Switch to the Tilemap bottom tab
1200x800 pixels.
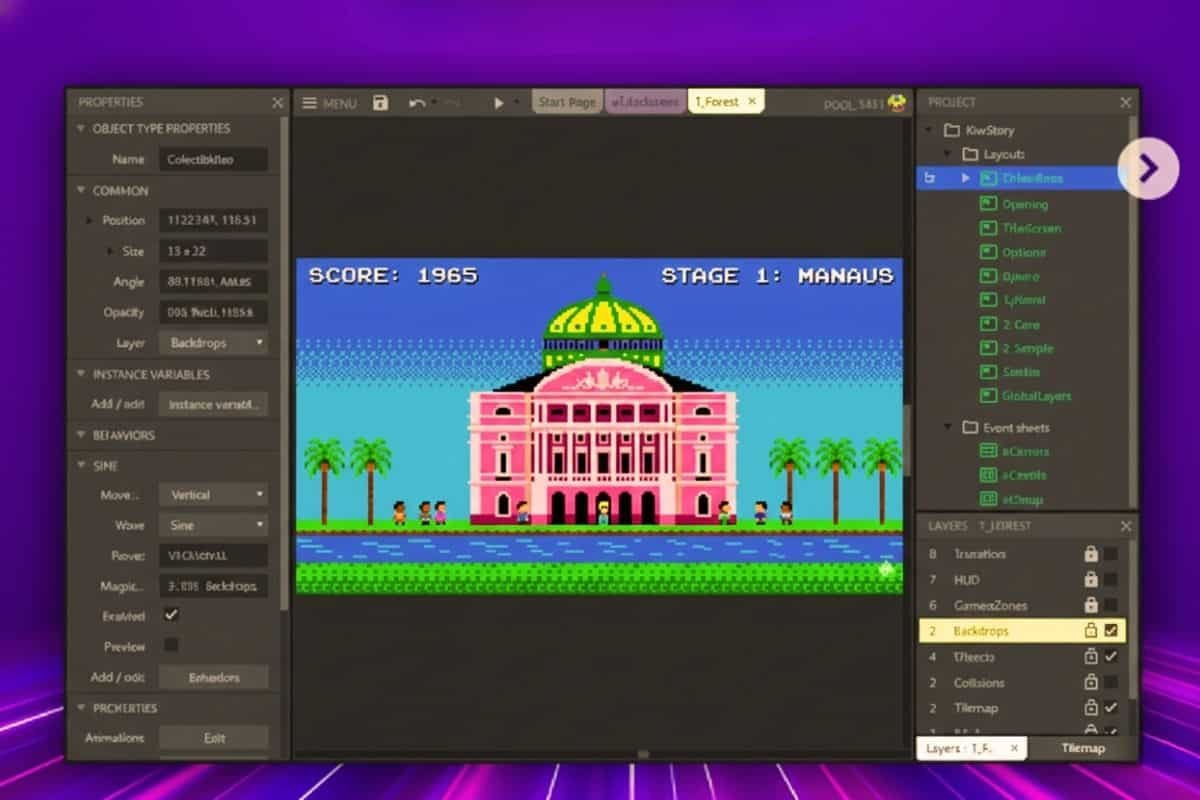pos(1081,748)
